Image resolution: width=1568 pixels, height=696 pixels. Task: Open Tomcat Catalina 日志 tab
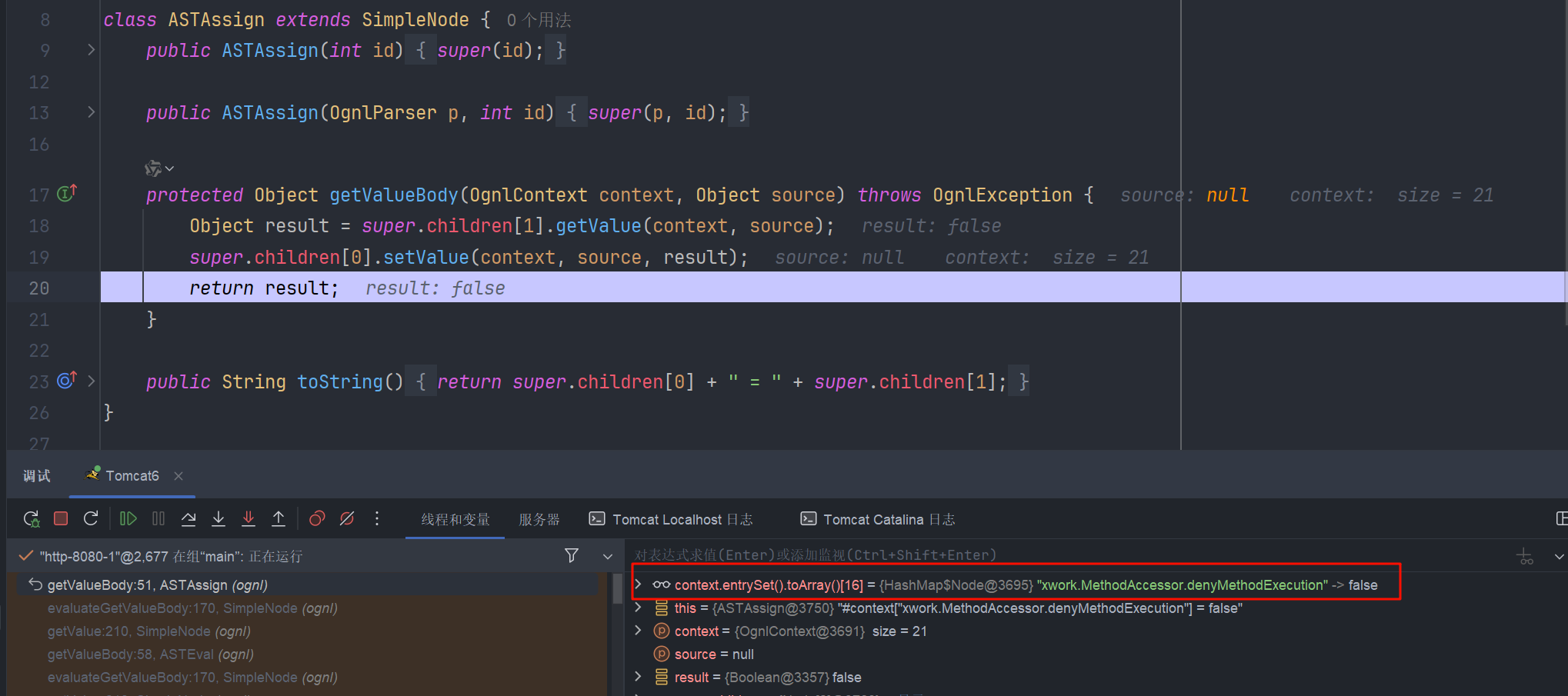click(878, 520)
